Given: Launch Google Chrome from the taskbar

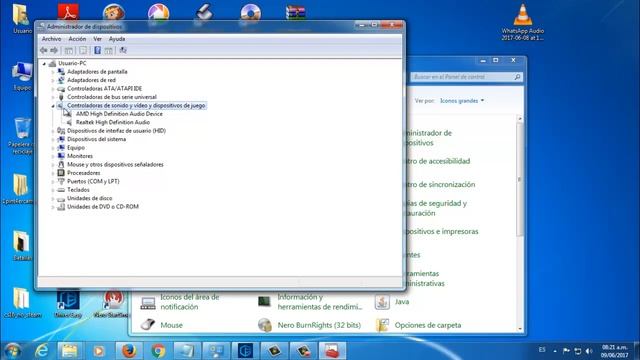Looking at the screenshot, I should coord(158,351).
